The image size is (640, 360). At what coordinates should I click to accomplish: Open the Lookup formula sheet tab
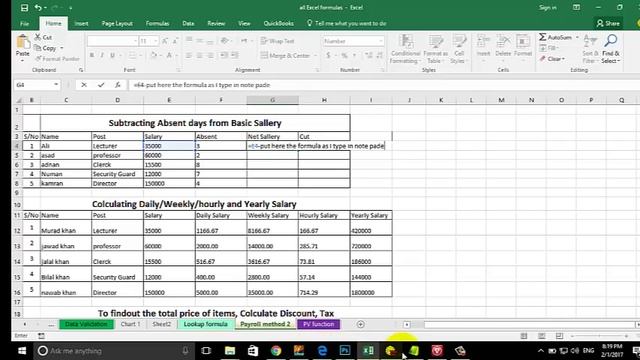(205, 324)
